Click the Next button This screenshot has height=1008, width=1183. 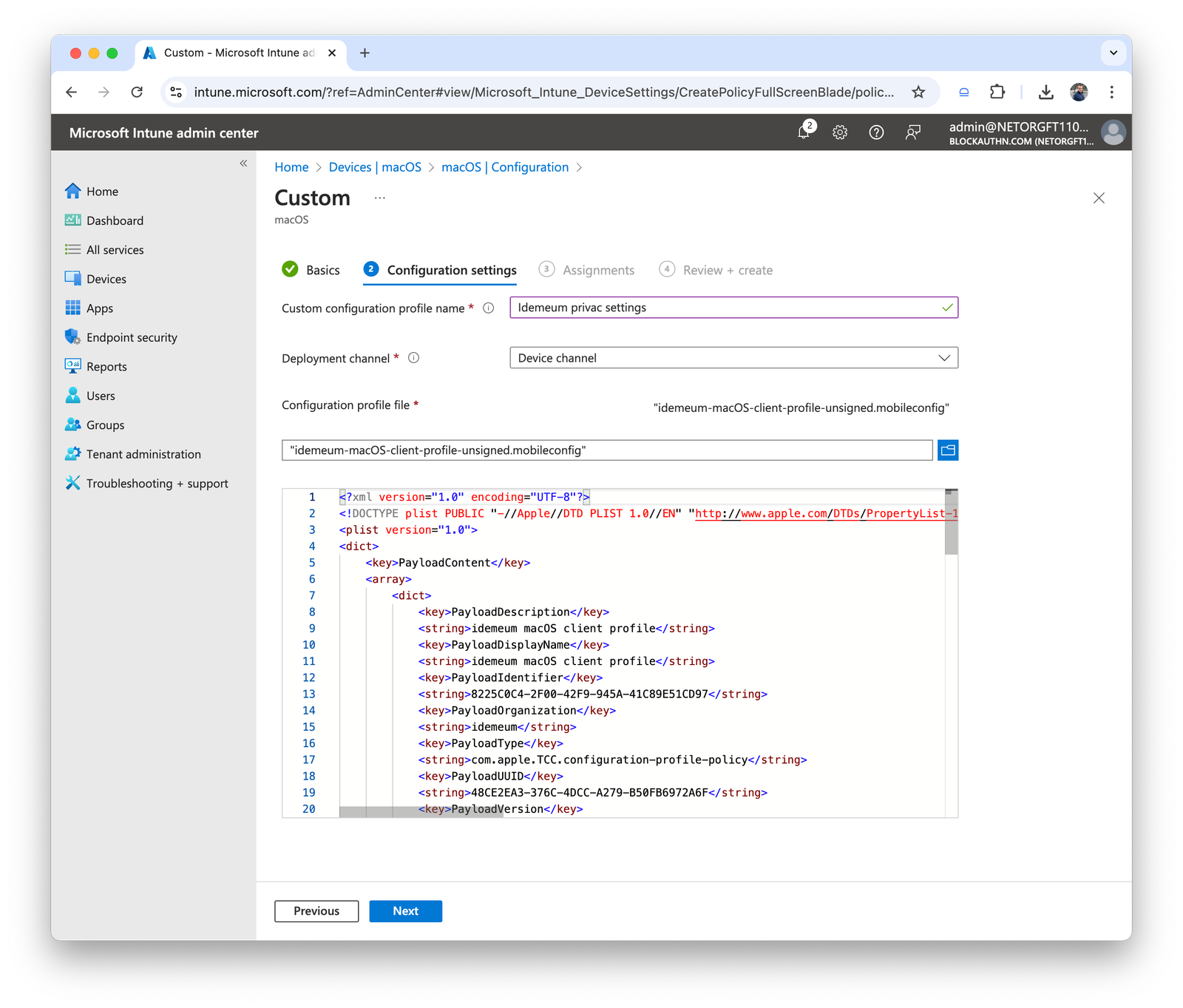[x=405, y=911]
